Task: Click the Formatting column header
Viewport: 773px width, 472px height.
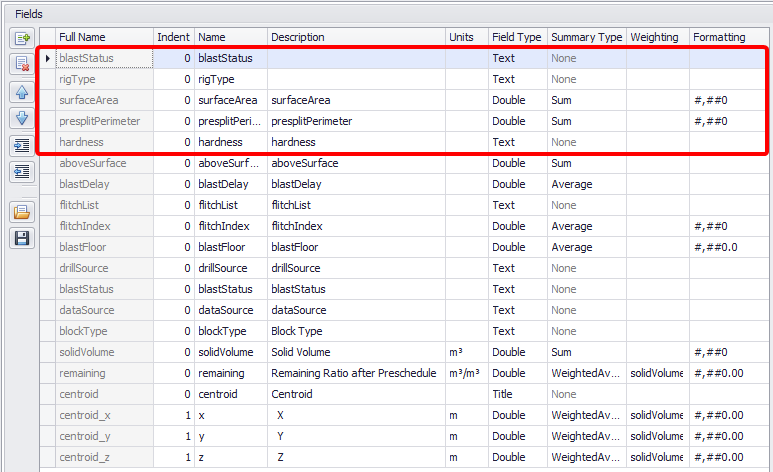Action: point(729,37)
